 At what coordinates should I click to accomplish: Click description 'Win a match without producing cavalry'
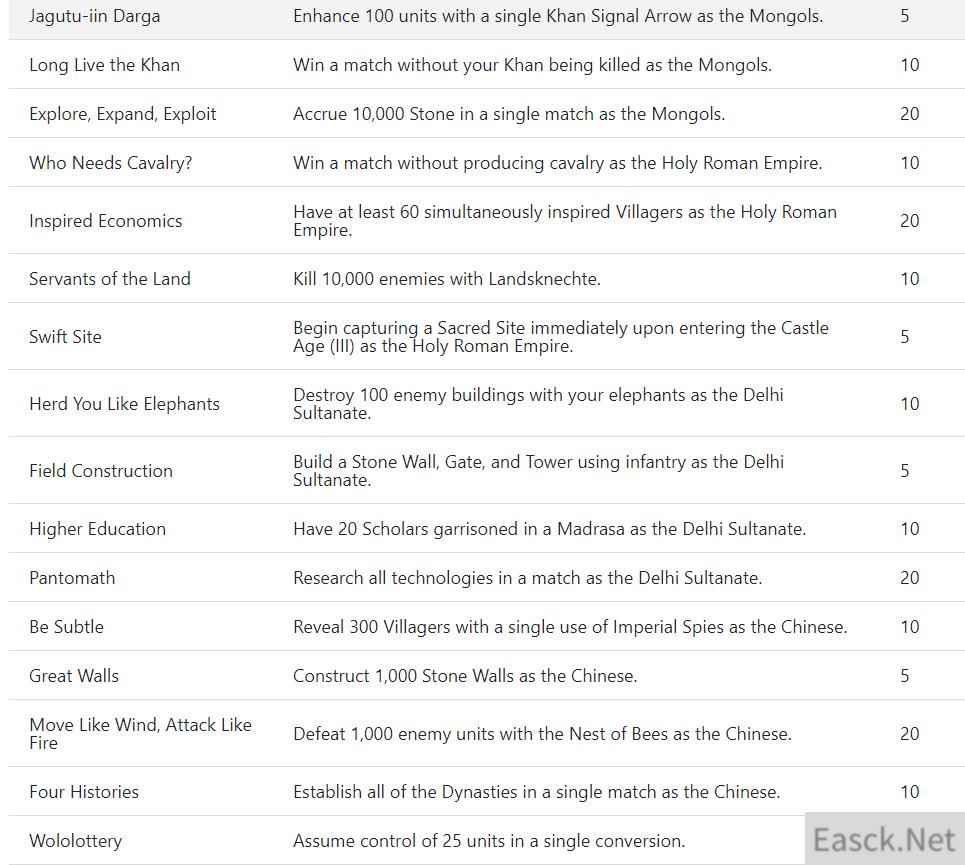(558, 162)
